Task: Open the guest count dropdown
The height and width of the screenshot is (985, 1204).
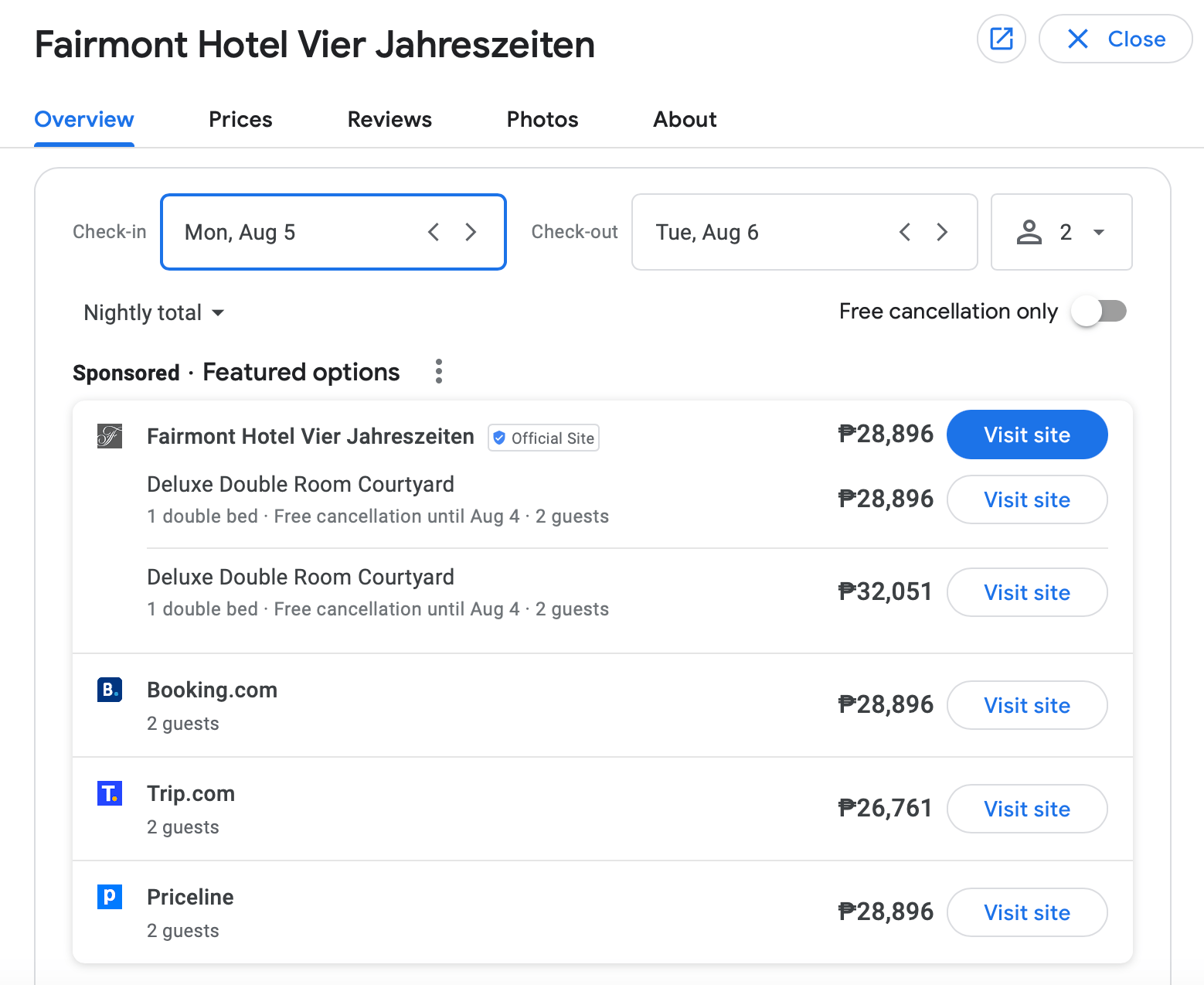Action: pyautogui.click(x=1062, y=232)
